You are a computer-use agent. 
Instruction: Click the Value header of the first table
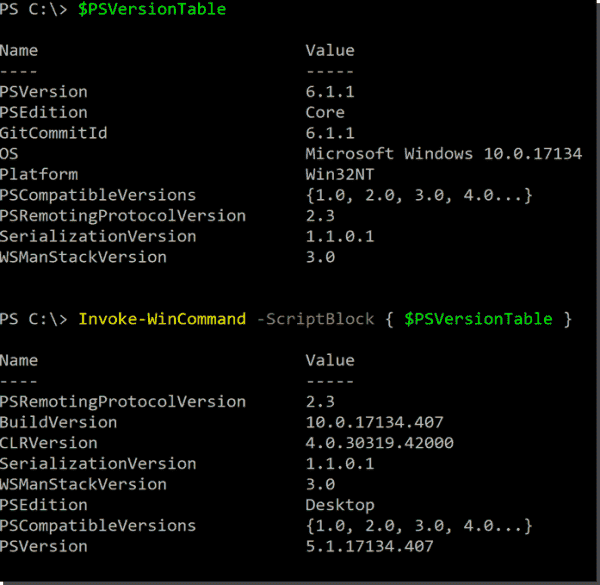point(330,51)
